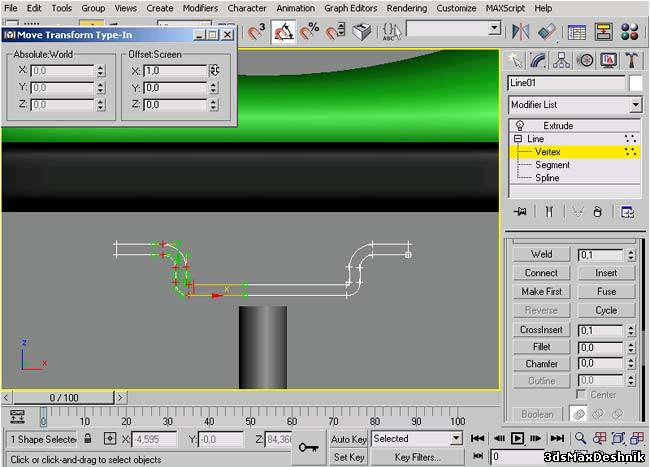Image resolution: width=650 pixels, height=467 pixels.
Task: Click Configure Modifier Sets icon
Action: 627,212
